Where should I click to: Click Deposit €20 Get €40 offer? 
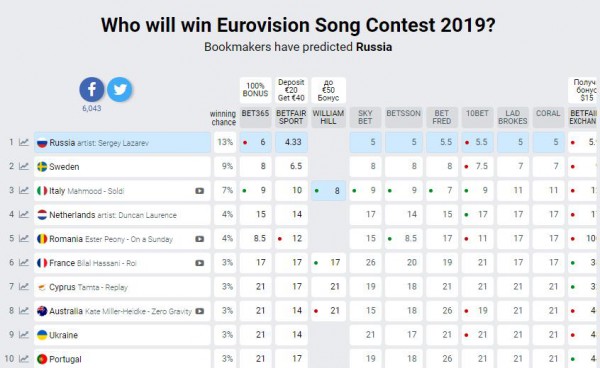291,90
